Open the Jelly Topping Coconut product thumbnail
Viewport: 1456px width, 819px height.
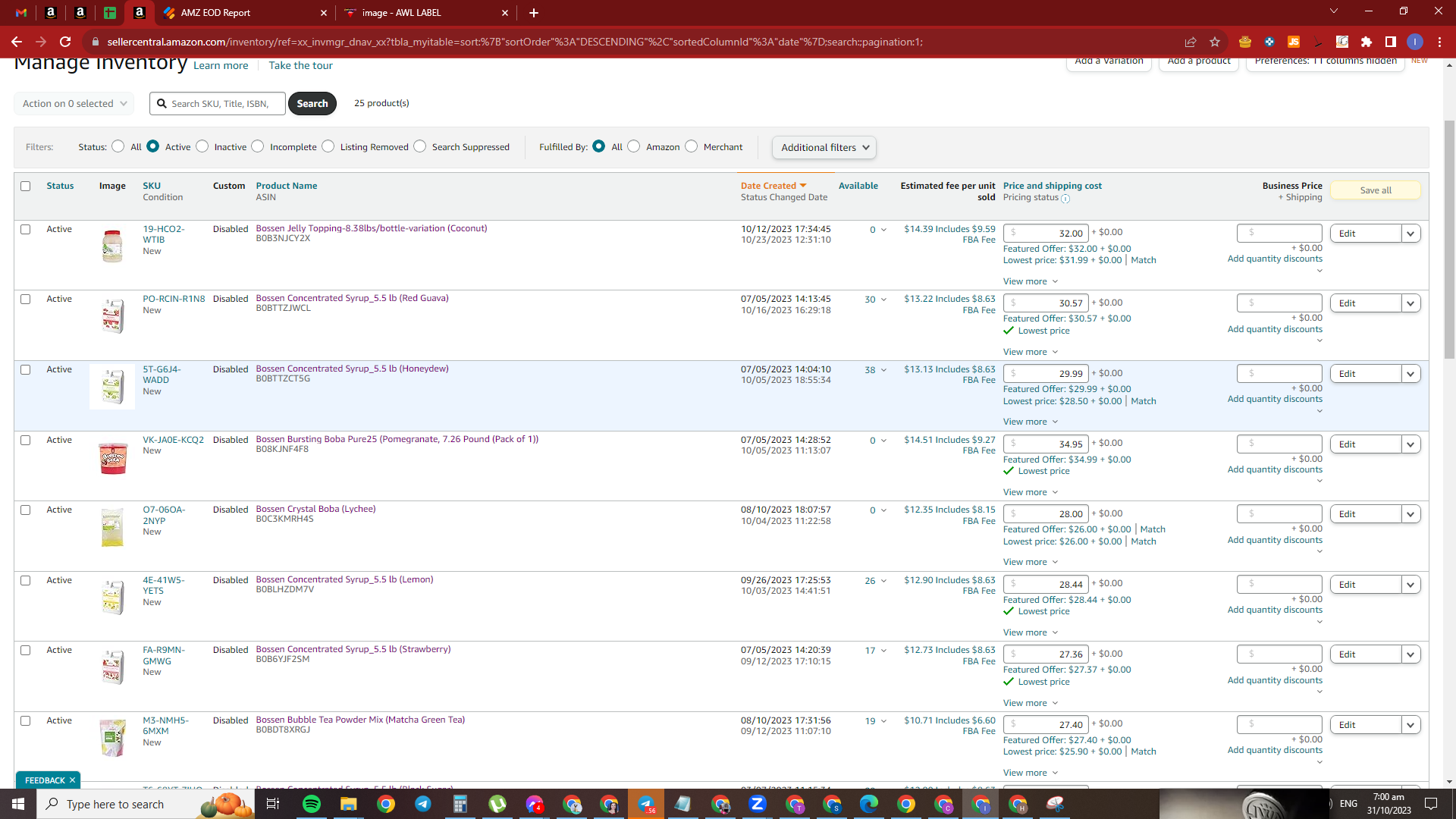(112, 246)
